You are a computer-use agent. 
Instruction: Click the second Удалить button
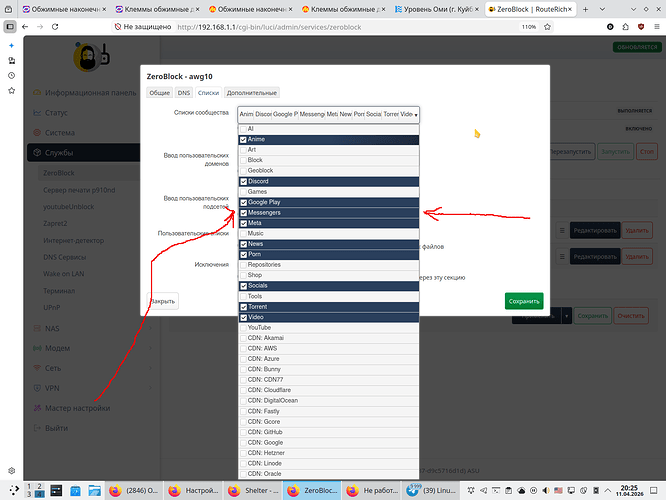637,257
